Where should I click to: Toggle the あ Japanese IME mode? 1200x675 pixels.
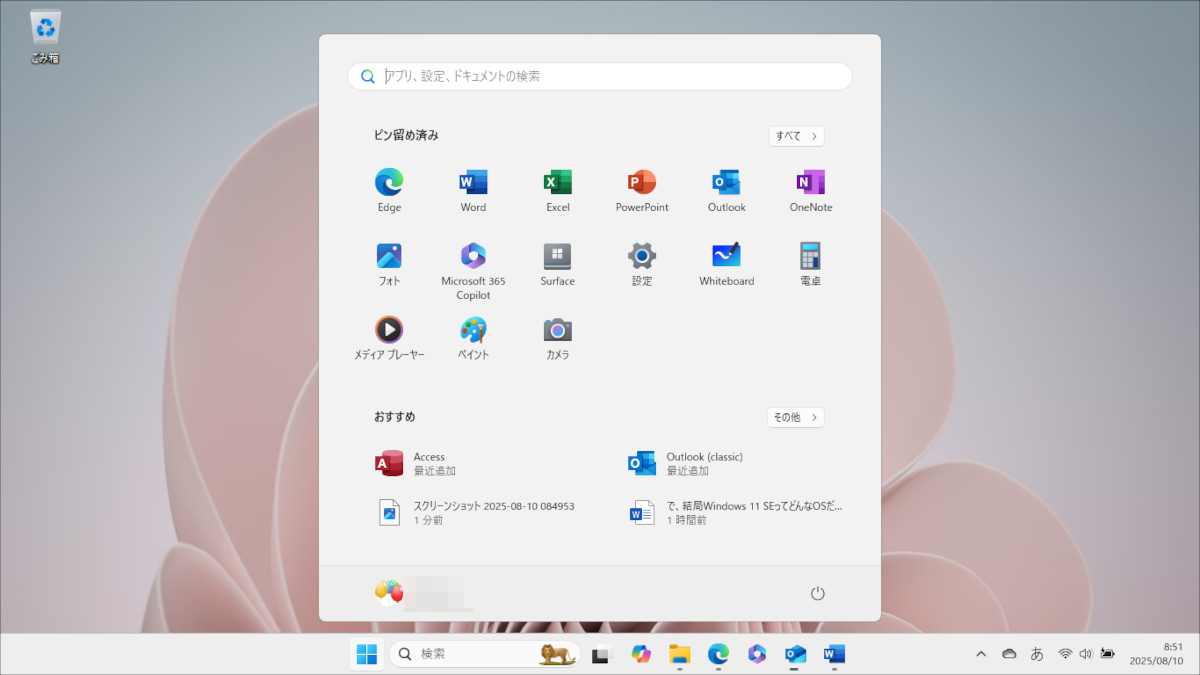coord(1037,654)
